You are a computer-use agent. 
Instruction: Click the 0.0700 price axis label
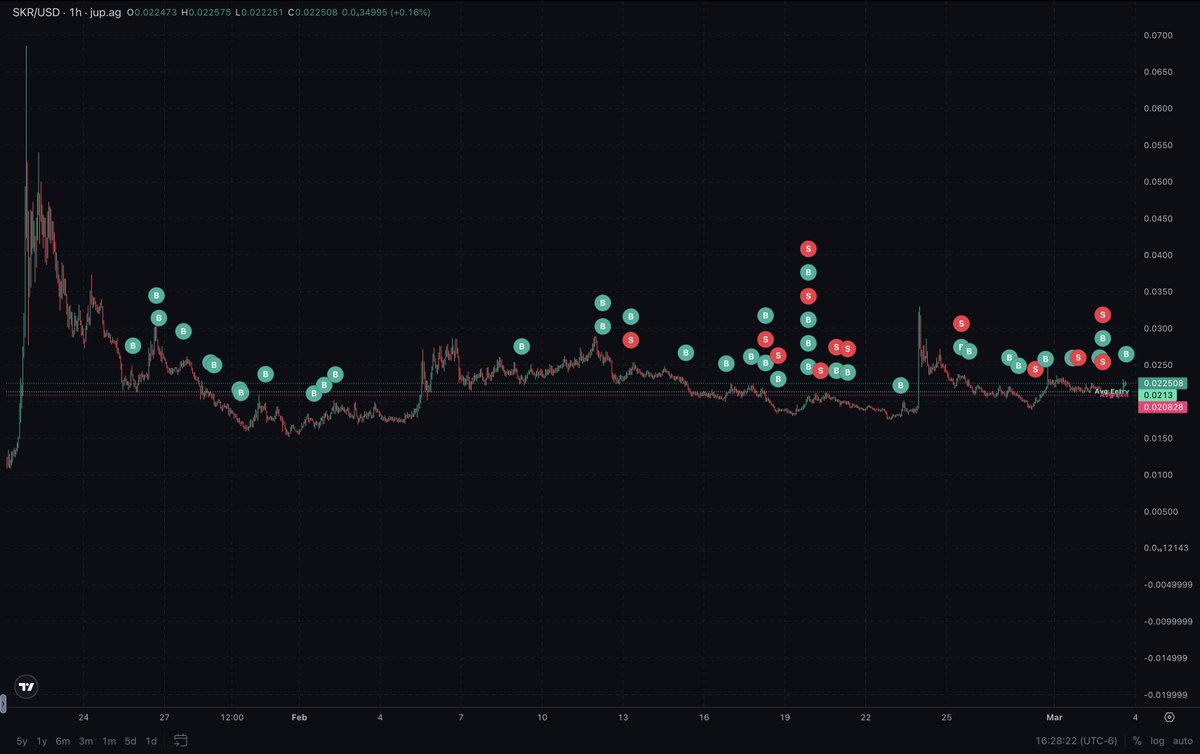1156,35
